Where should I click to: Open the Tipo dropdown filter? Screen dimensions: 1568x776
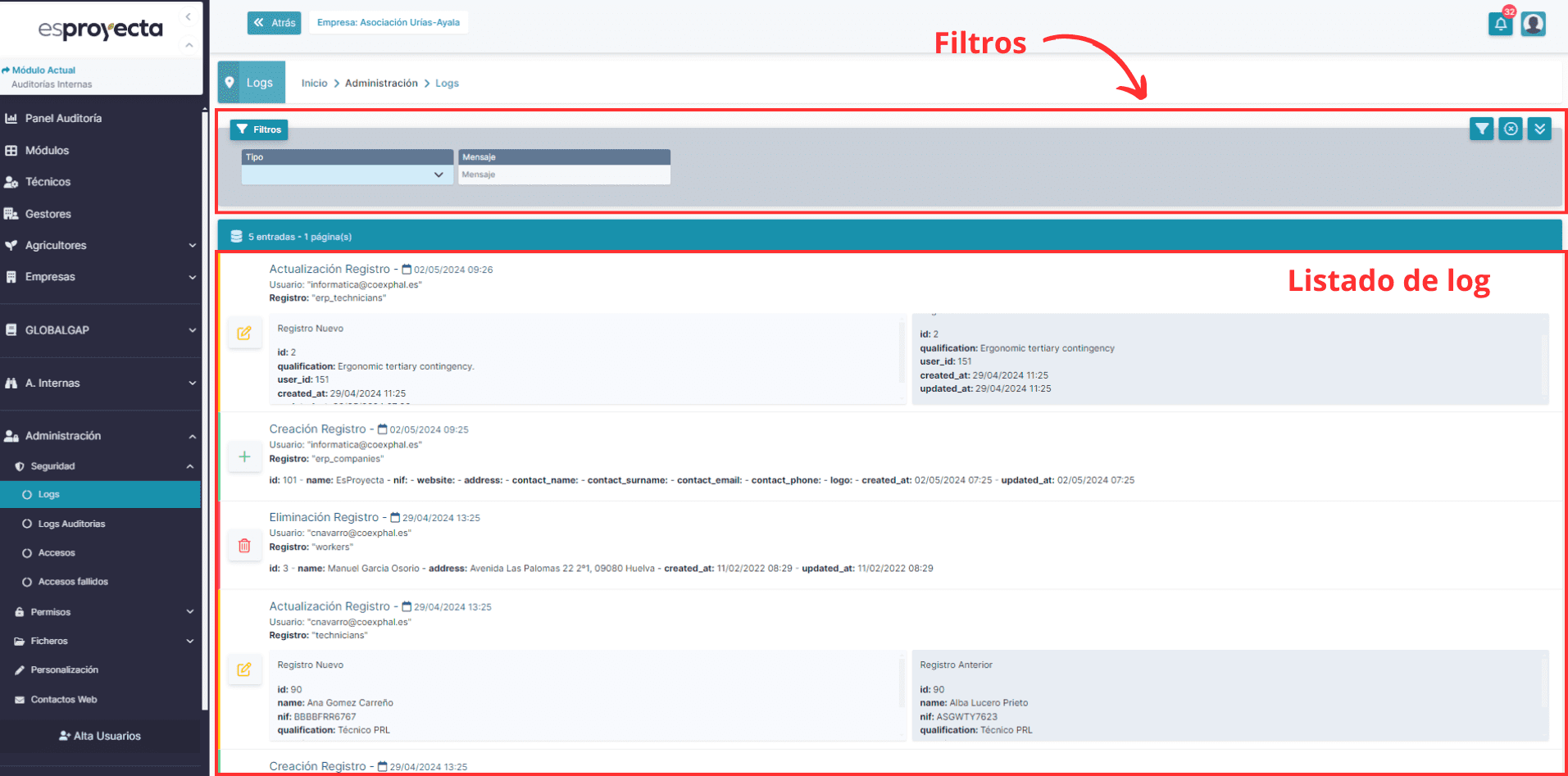[347, 175]
